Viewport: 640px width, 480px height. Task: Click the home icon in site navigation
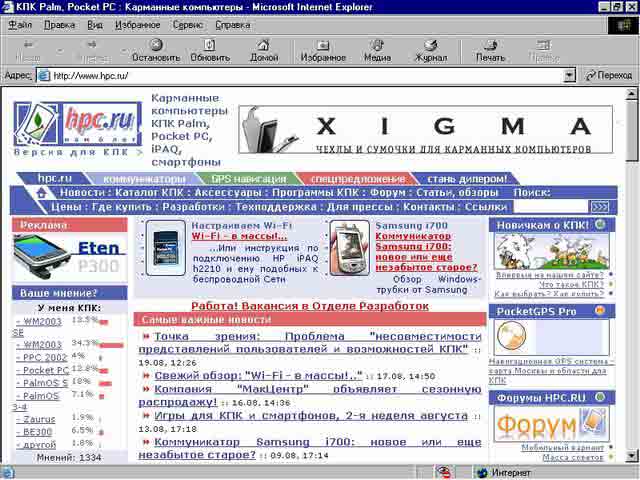point(41,193)
